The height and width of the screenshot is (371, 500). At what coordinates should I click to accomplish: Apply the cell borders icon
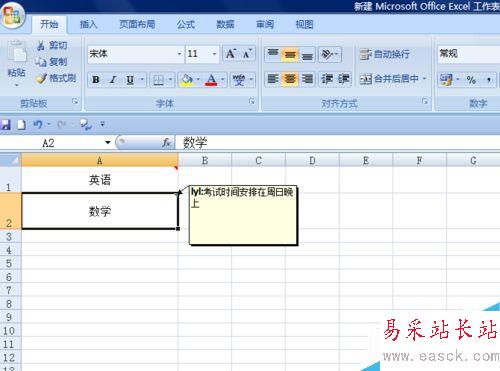point(158,80)
